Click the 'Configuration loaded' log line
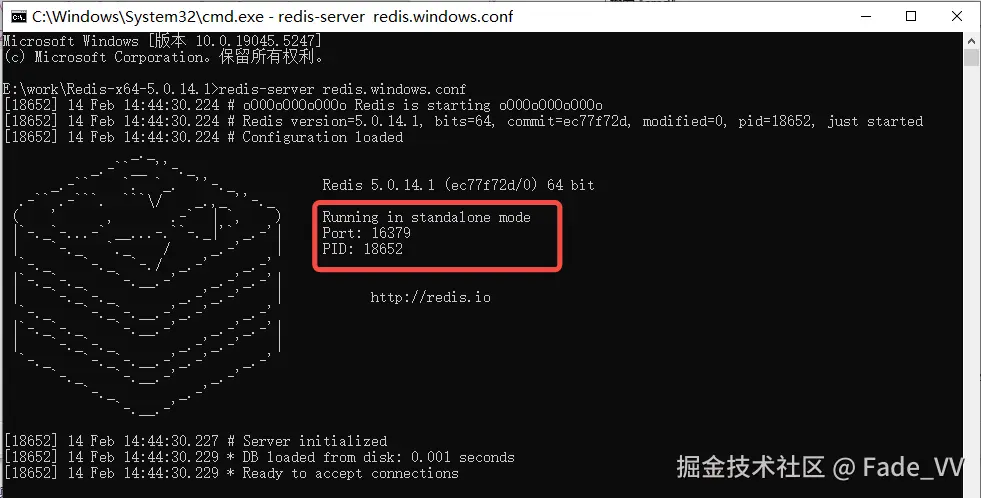 pyautogui.click(x=203, y=137)
